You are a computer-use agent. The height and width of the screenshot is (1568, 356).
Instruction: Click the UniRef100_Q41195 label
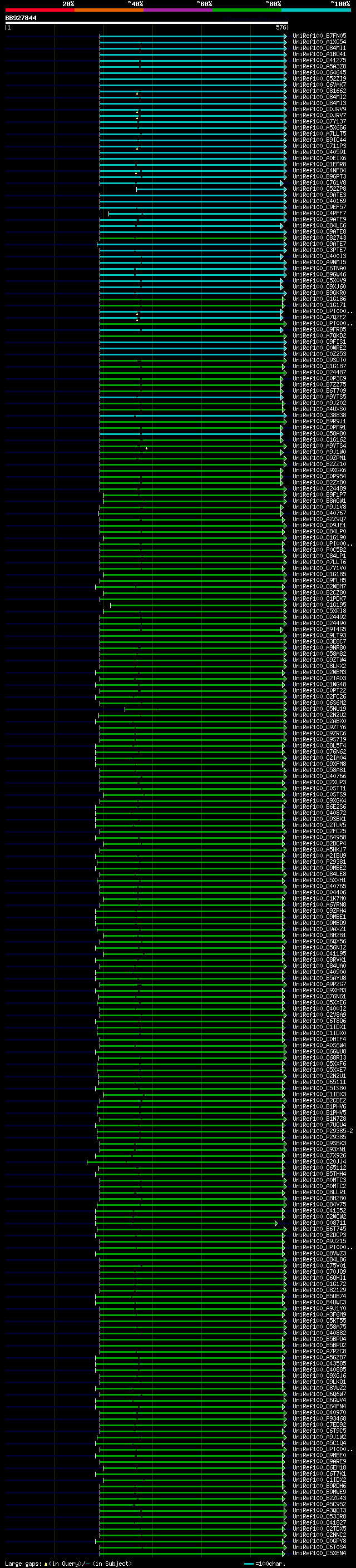319,953
